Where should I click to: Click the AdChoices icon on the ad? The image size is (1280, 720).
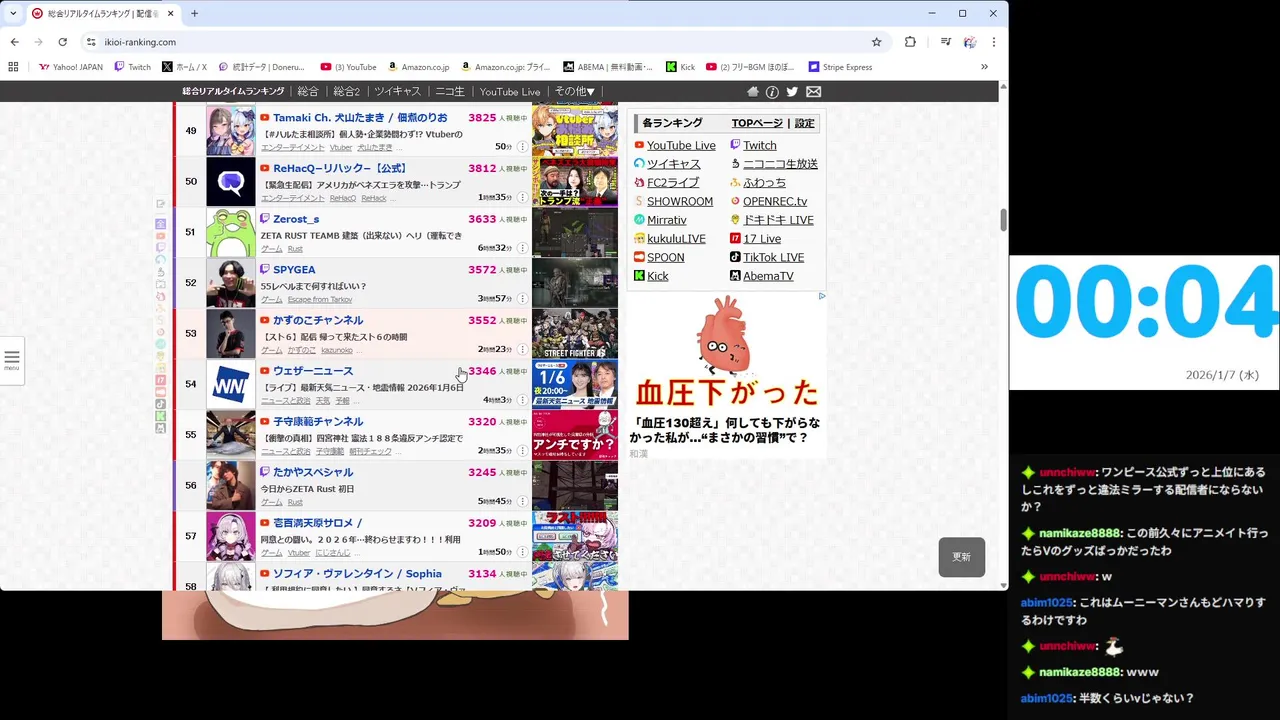pos(822,296)
